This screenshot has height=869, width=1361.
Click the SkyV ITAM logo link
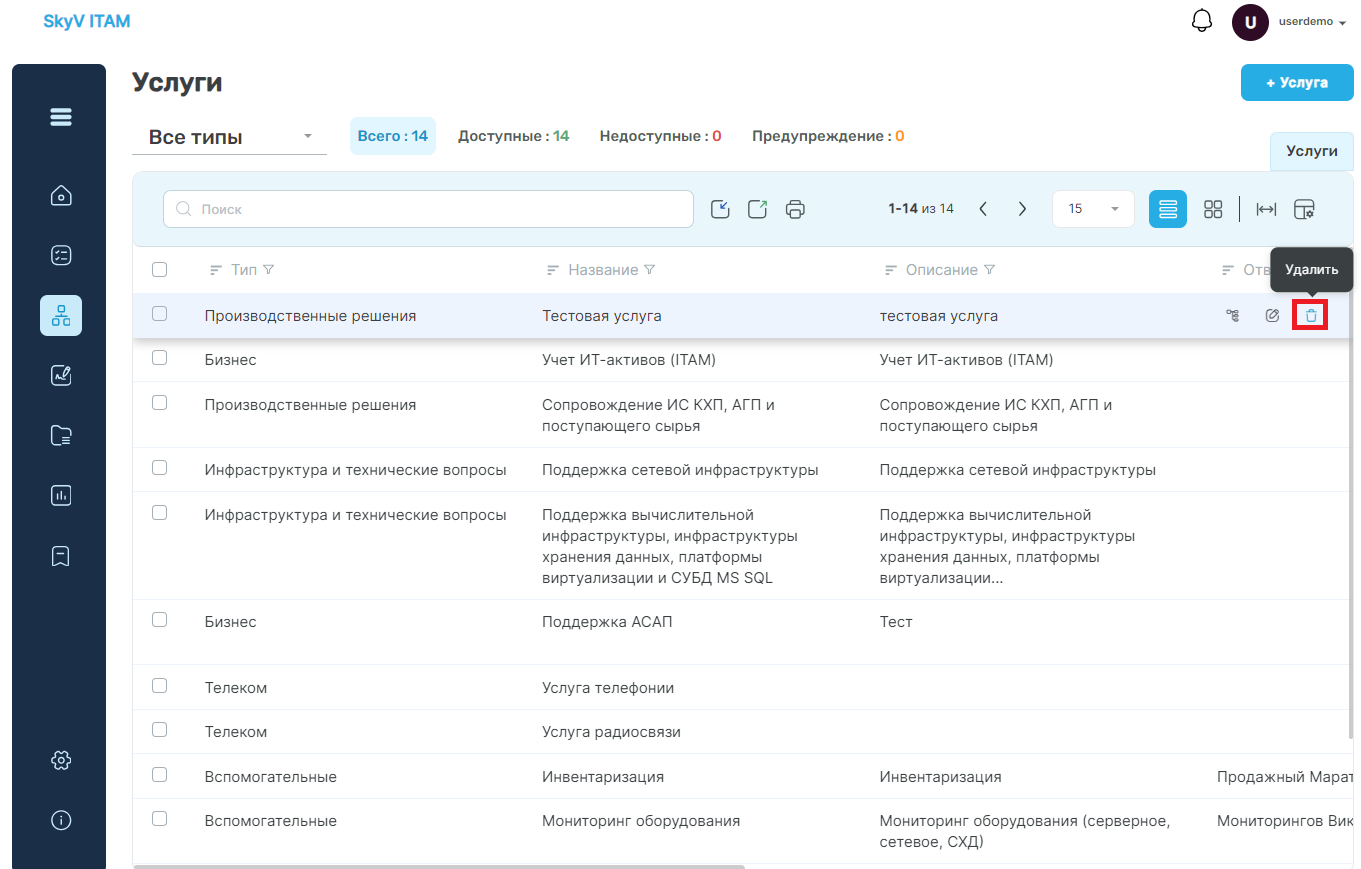tap(87, 21)
